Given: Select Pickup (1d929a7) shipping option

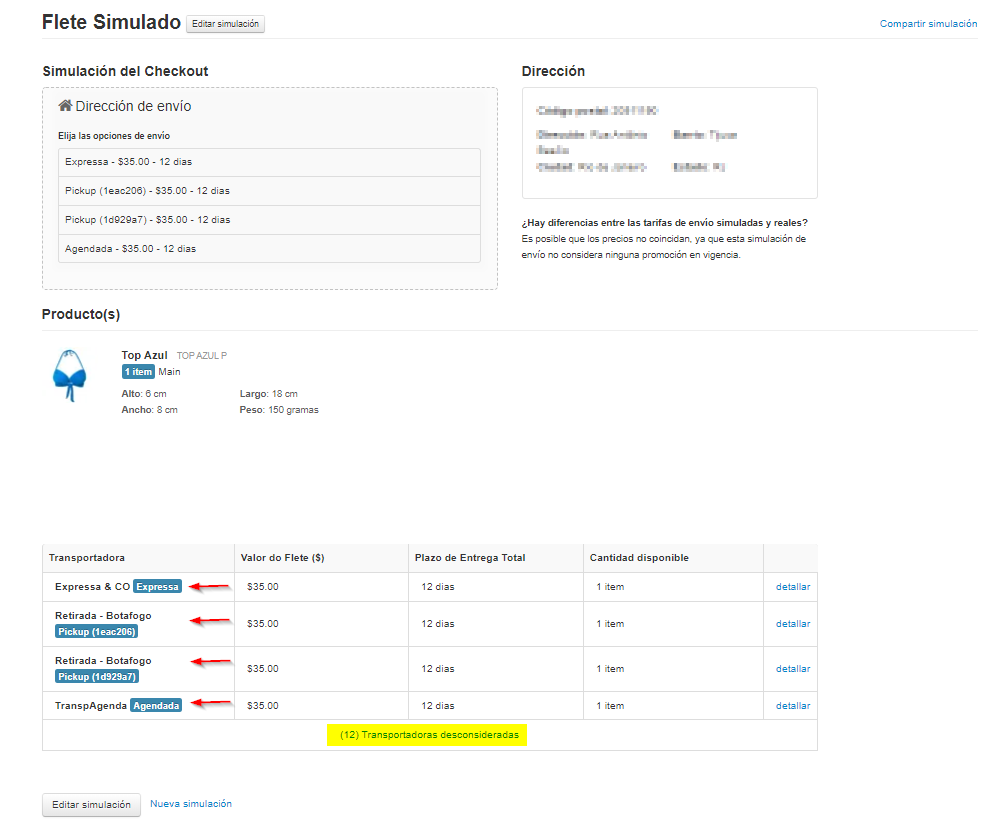Looking at the screenshot, I should [x=269, y=220].
